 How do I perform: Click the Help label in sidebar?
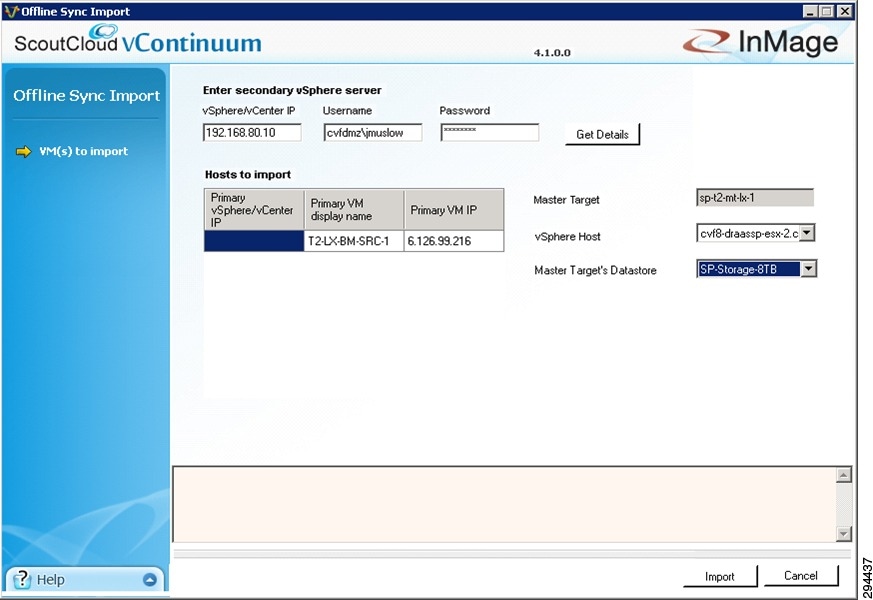pyautogui.click(x=51, y=580)
